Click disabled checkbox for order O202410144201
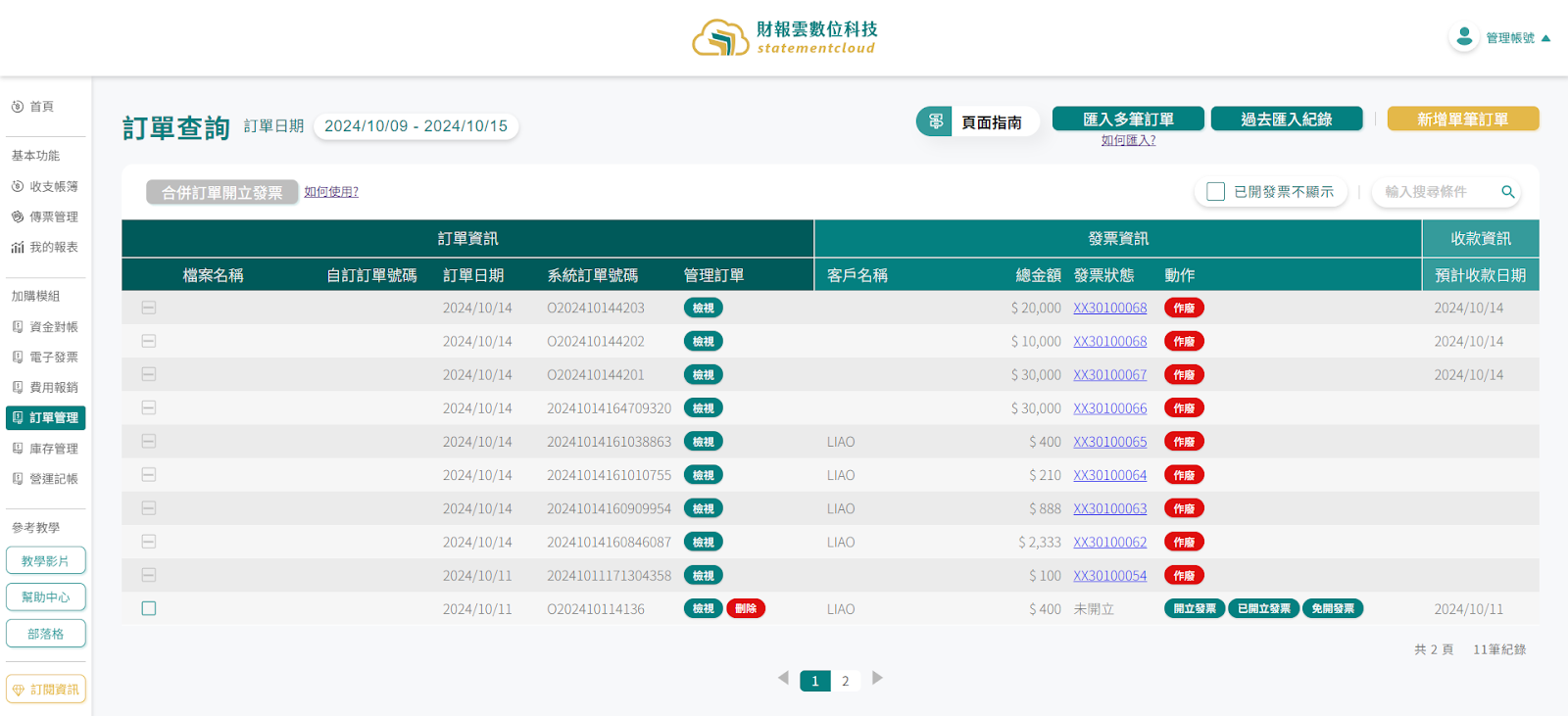 tap(149, 374)
